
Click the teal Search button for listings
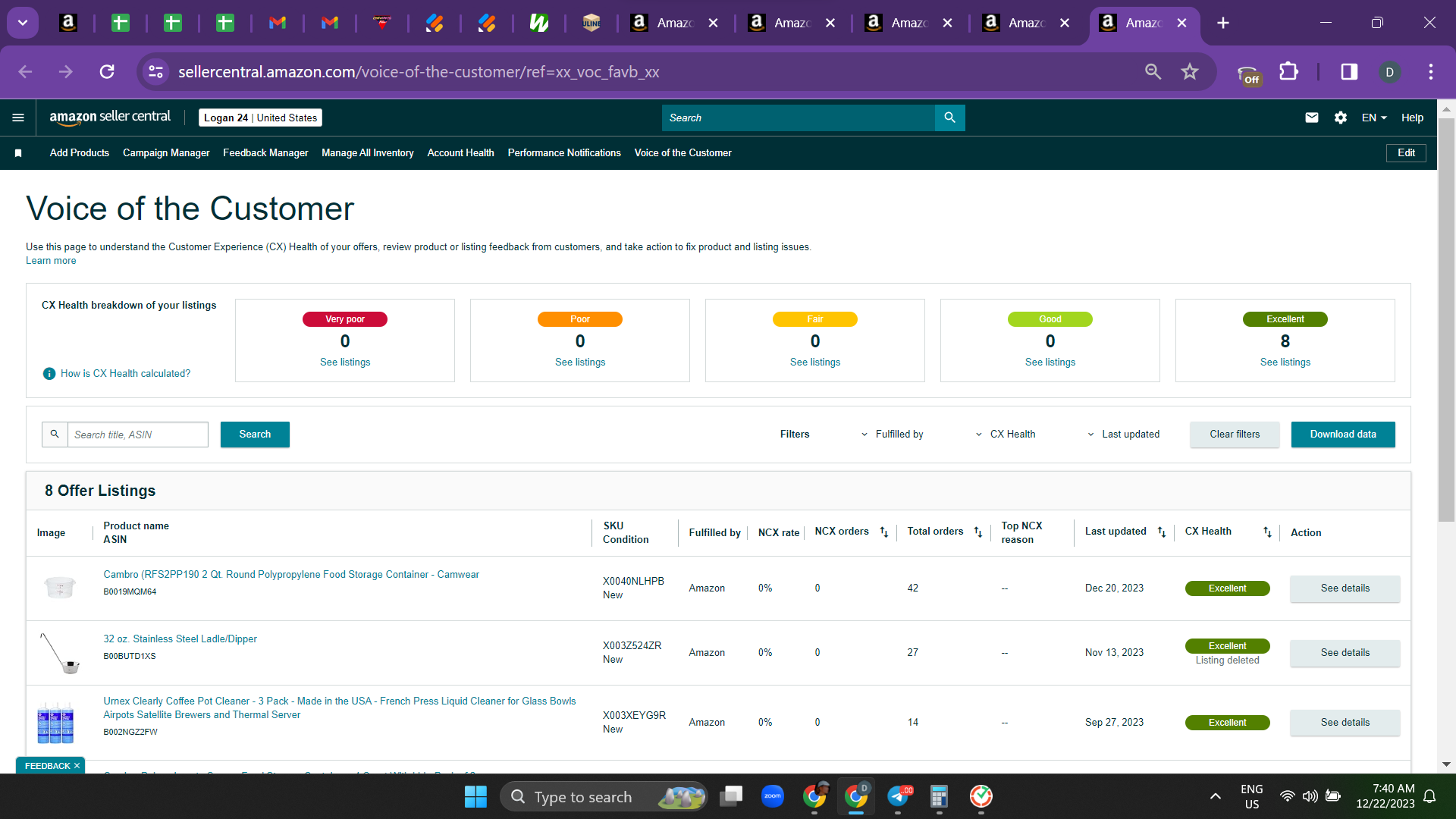coord(255,435)
